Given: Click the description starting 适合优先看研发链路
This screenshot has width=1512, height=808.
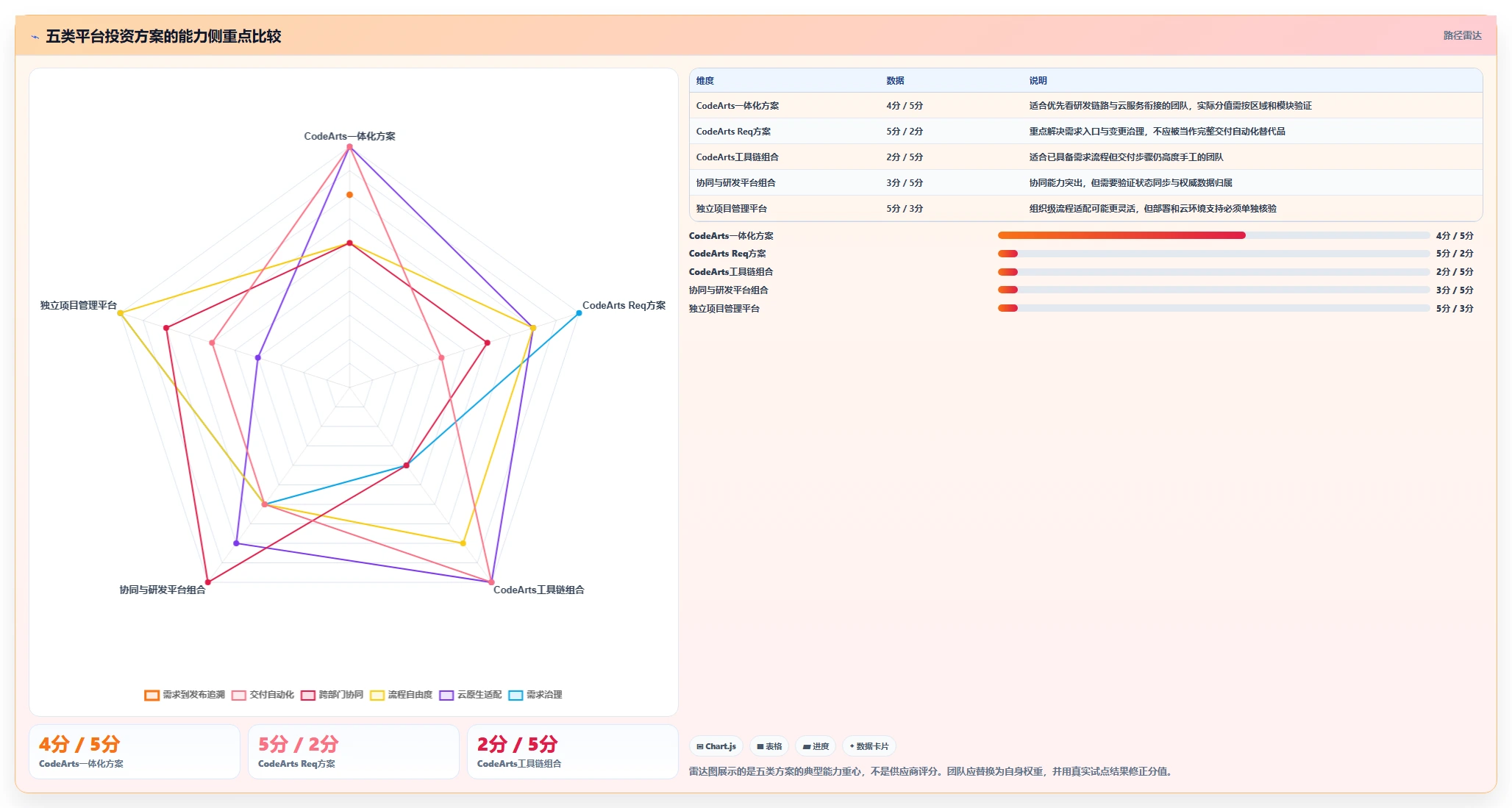Looking at the screenshot, I should tap(1170, 106).
